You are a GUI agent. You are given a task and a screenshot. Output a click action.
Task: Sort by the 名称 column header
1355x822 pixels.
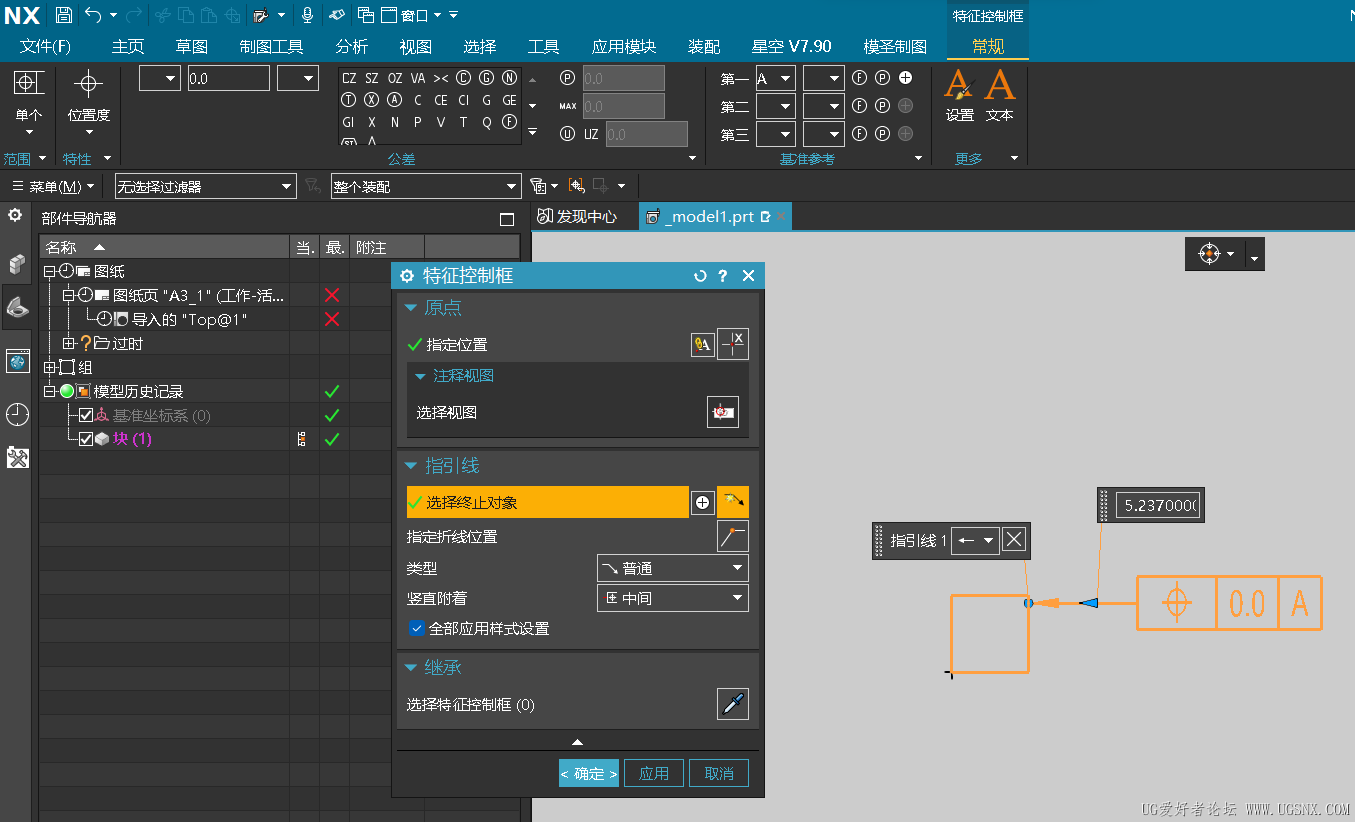[x=164, y=247]
